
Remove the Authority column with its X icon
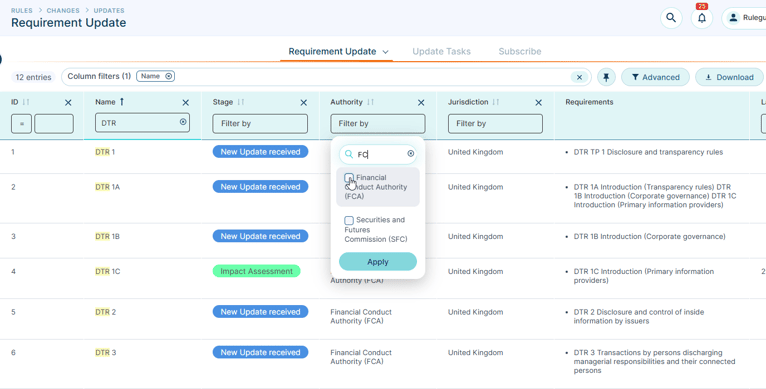click(x=421, y=103)
